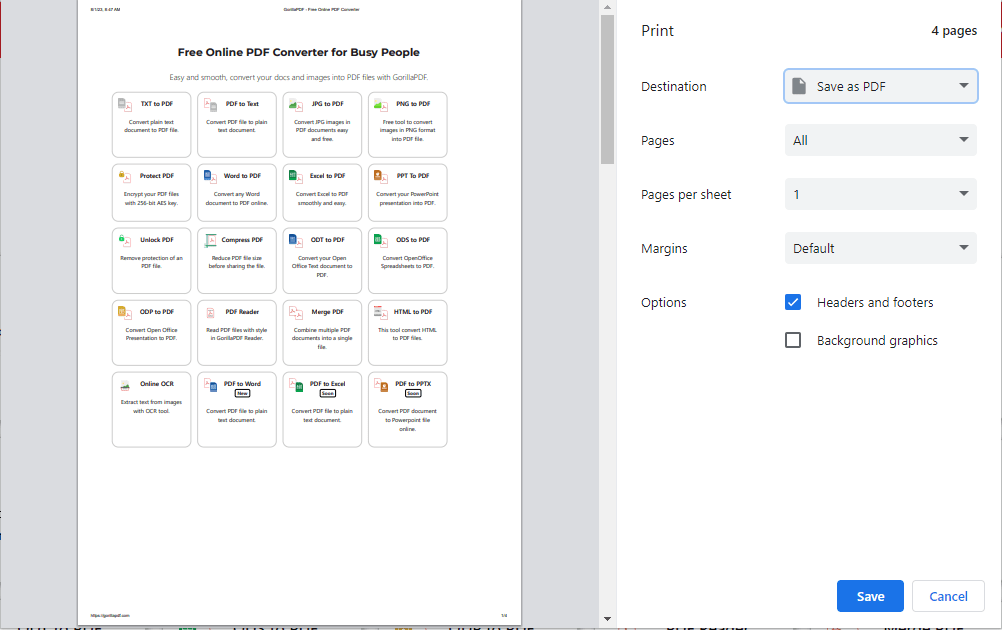Click the 'Extract text from images' description

tap(151, 407)
